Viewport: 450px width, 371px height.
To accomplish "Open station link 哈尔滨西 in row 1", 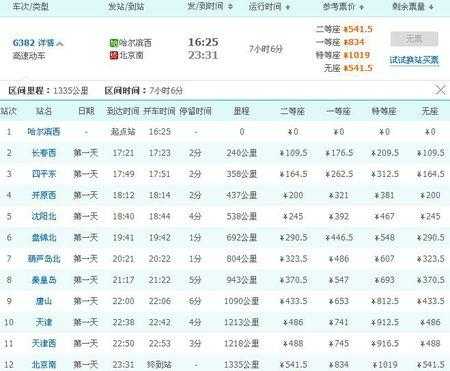I will 44,132.
